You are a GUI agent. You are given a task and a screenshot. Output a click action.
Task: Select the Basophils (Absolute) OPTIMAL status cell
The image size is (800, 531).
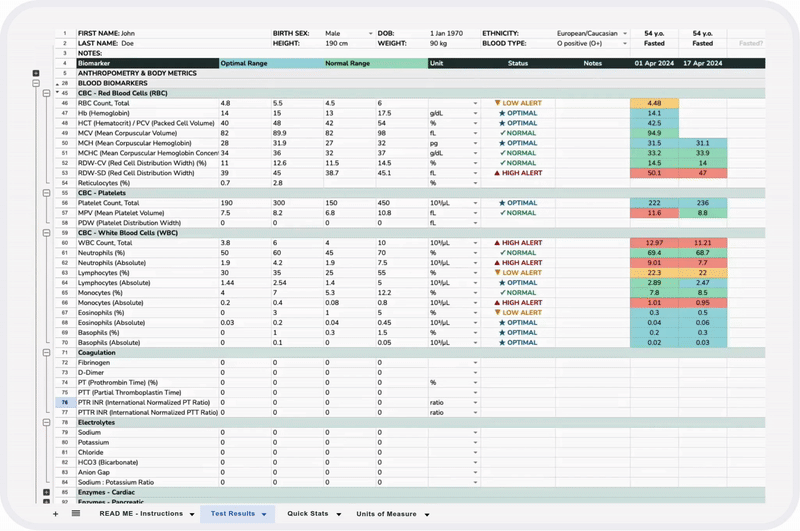(518, 343)
